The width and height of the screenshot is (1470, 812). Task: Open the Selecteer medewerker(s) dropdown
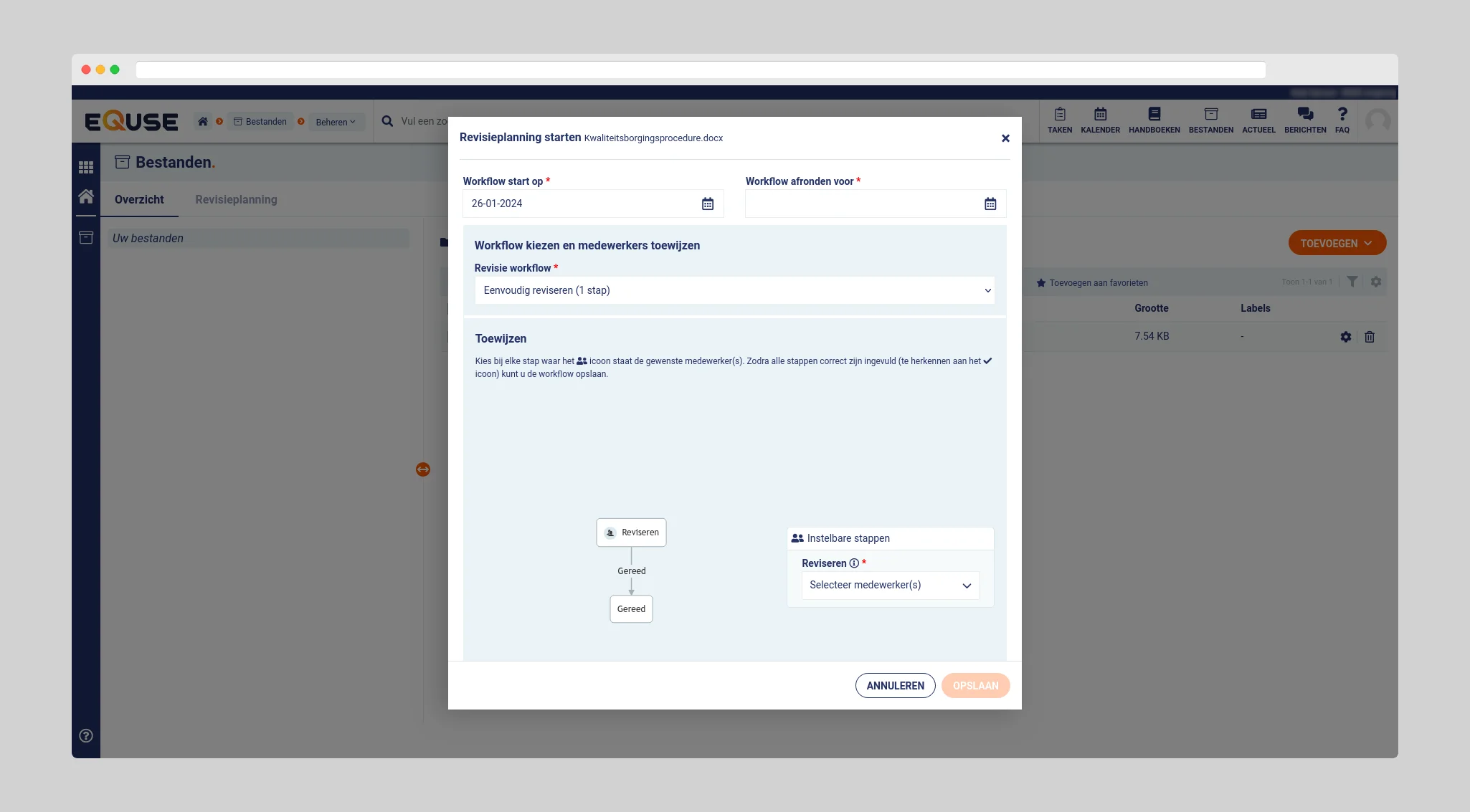[889, 586]
